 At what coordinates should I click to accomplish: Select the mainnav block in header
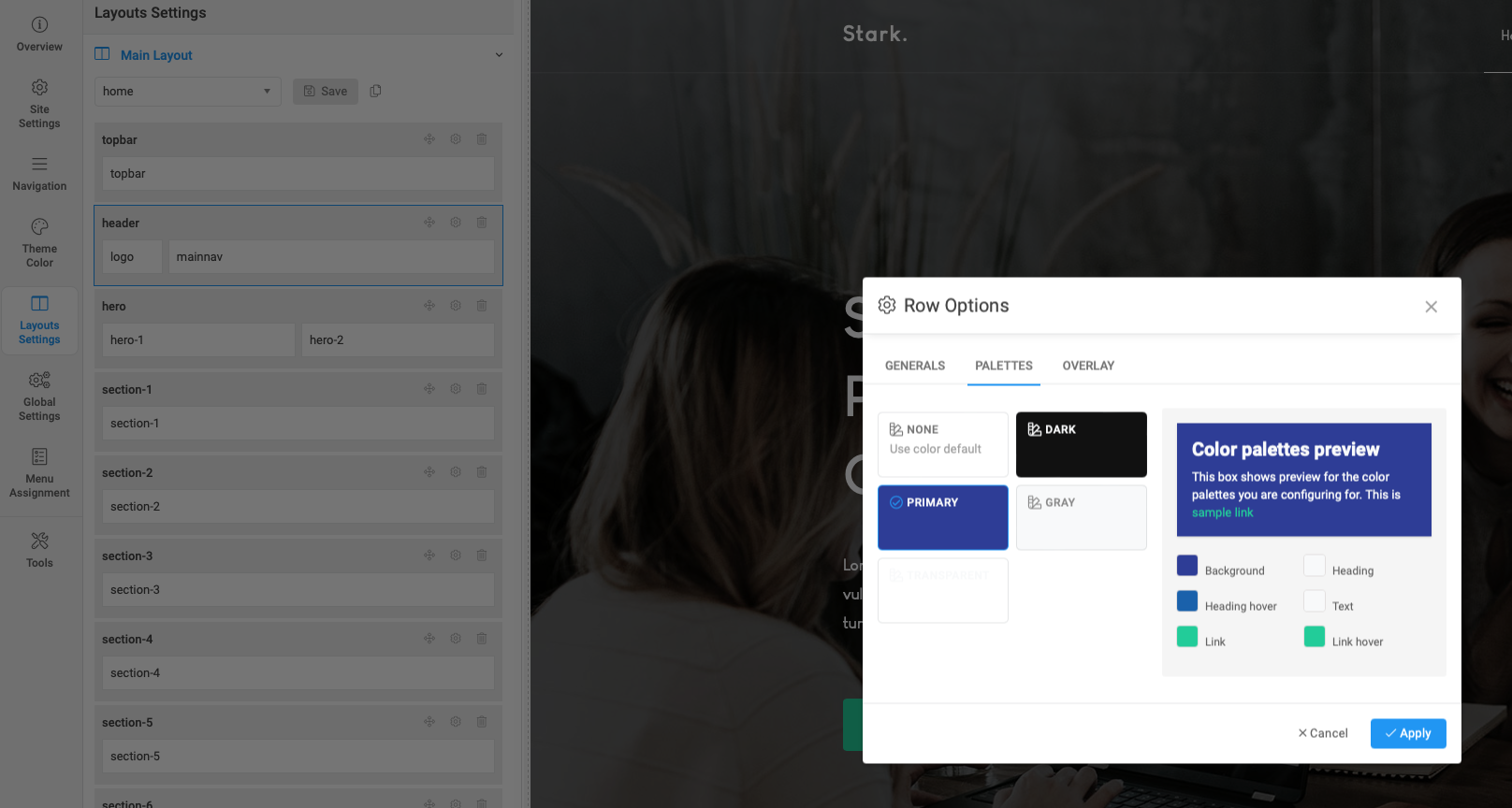(x=331, y=257)
